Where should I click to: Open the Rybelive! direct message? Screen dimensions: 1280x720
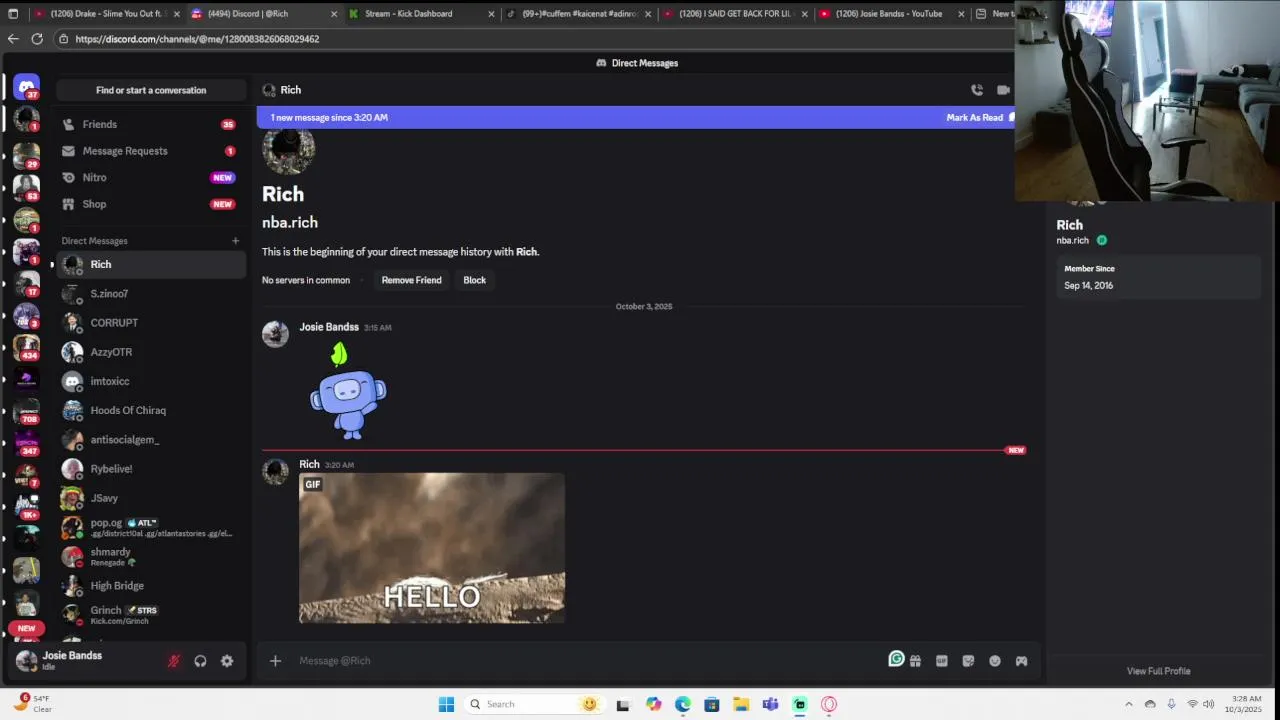[150, 468]
